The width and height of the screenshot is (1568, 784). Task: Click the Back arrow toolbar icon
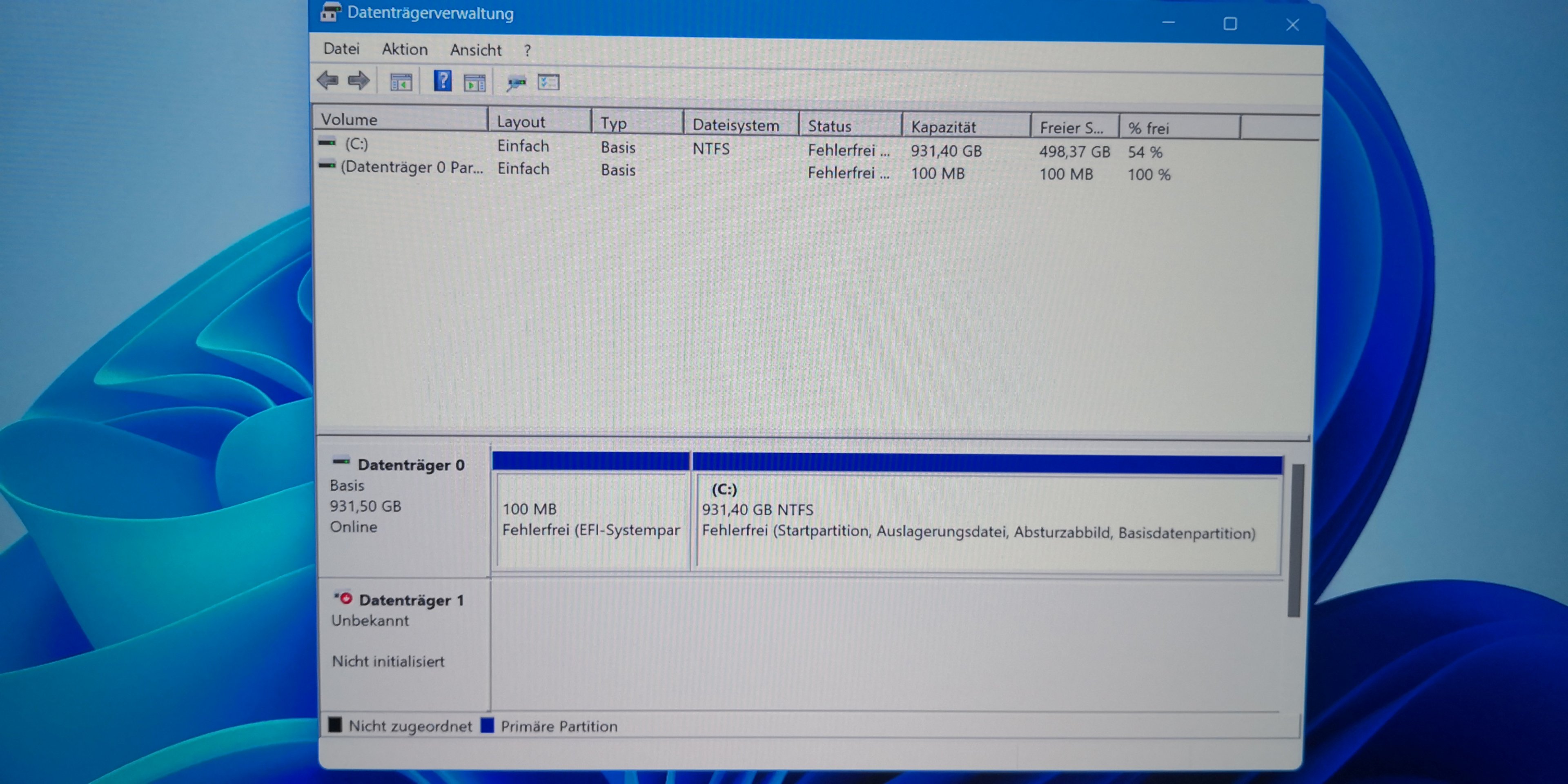[x=328, y=80]
